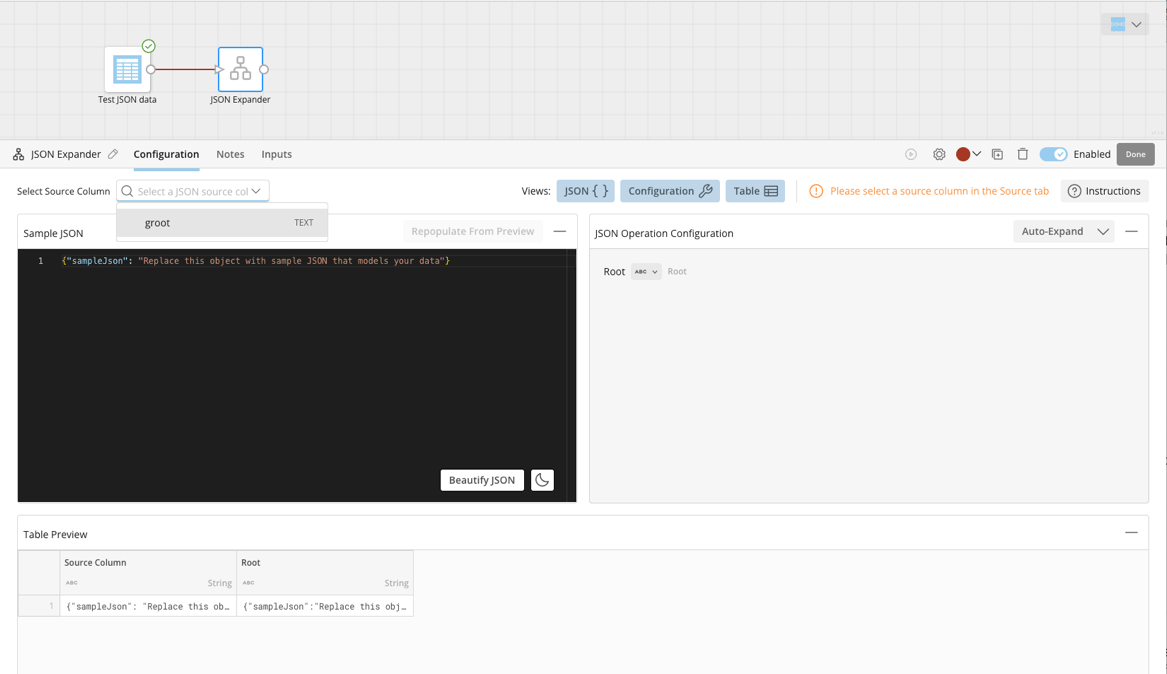Choose groot from the source column list
Viewport: 1167px width, 674px height.
pyautogui.click(x=222, y=222)
